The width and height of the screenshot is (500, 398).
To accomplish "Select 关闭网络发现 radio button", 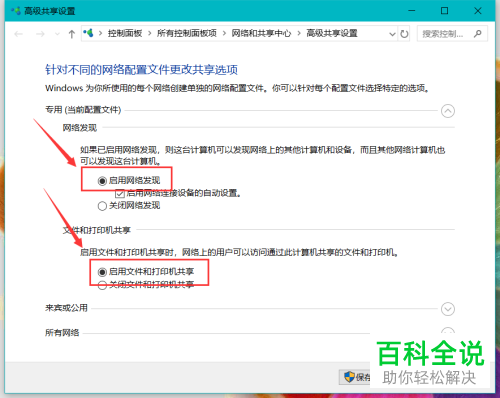I will pos(102,206).
